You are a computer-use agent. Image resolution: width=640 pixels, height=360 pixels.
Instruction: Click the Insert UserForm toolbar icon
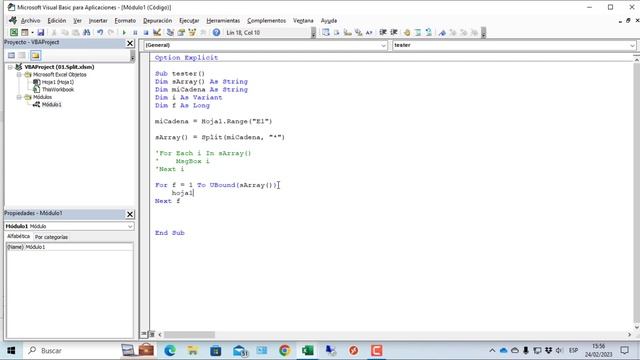(24, 32)
